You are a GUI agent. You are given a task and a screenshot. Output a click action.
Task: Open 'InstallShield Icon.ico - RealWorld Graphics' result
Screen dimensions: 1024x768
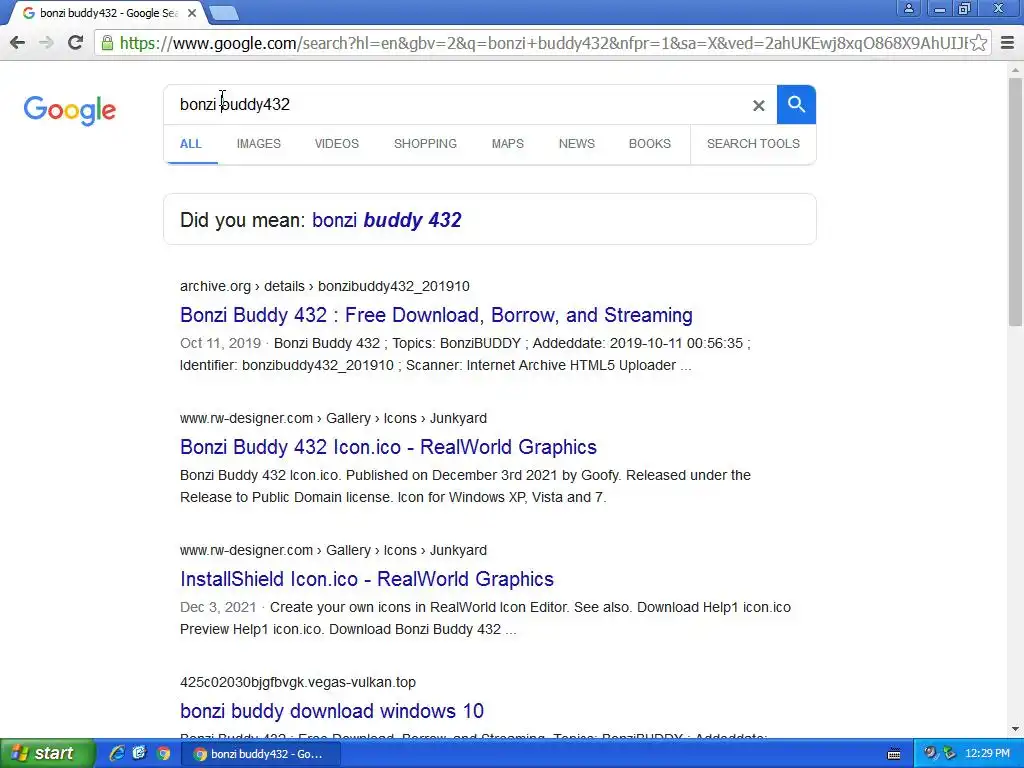coord(367,579)
